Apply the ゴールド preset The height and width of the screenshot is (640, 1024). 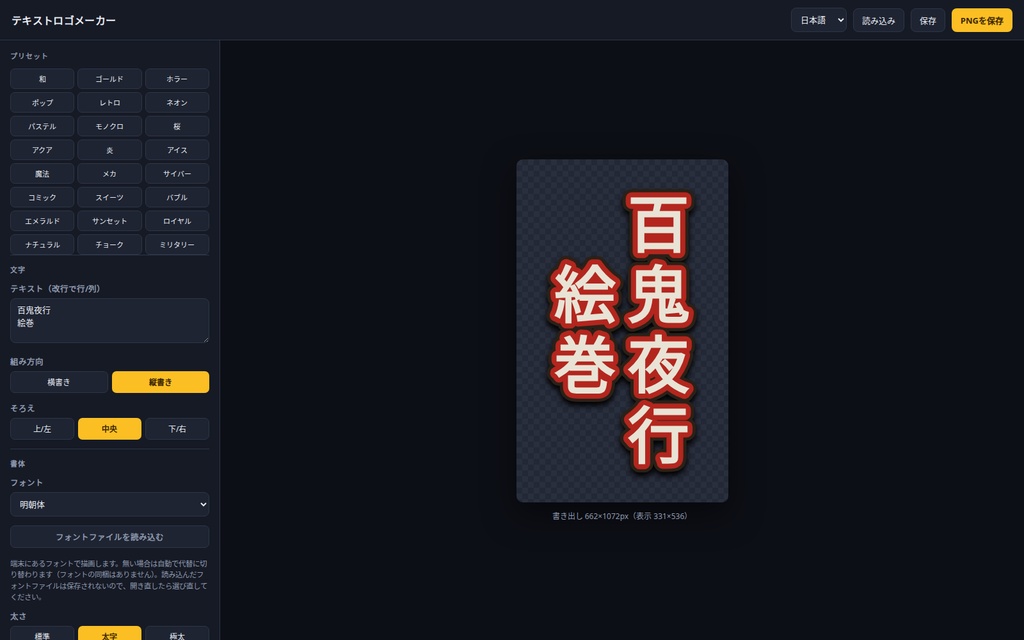110,79
